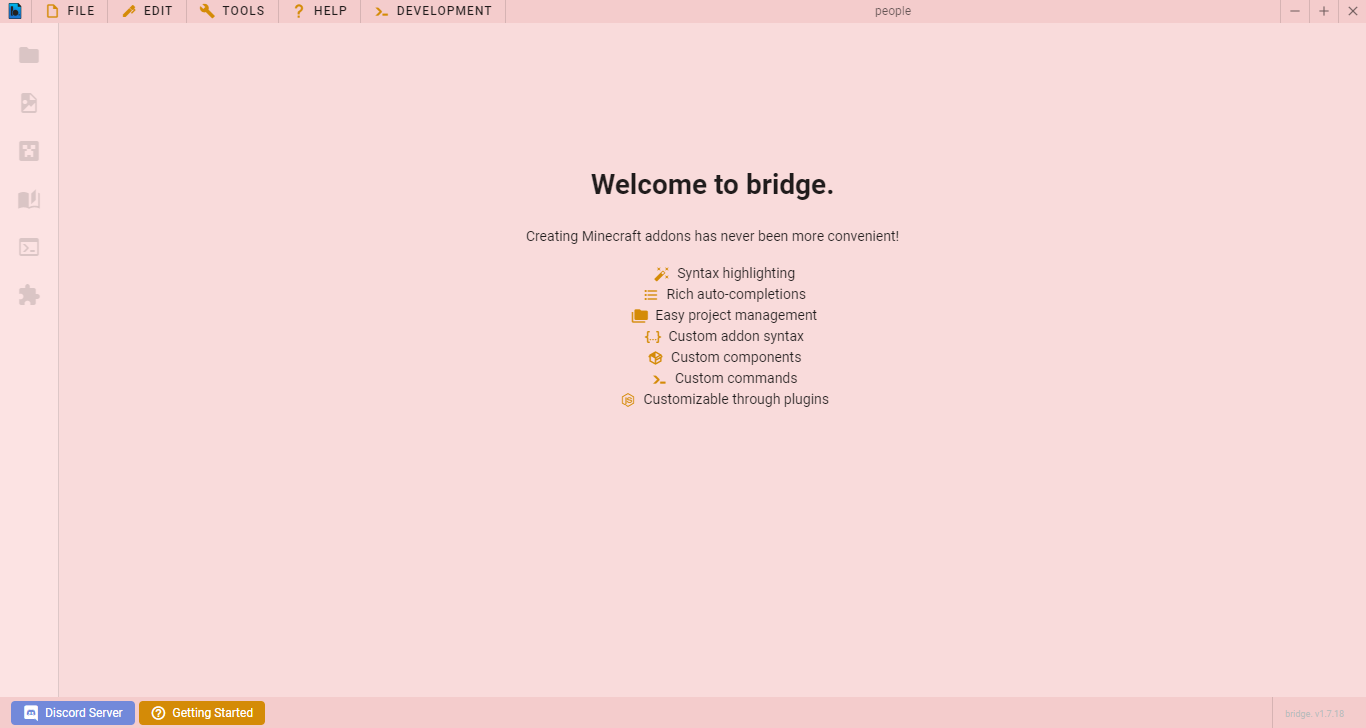This screenshot has height=728, width=1366.
Task: Click the 'Custom addon syntax' text
Action: click(x=736, y=337)
